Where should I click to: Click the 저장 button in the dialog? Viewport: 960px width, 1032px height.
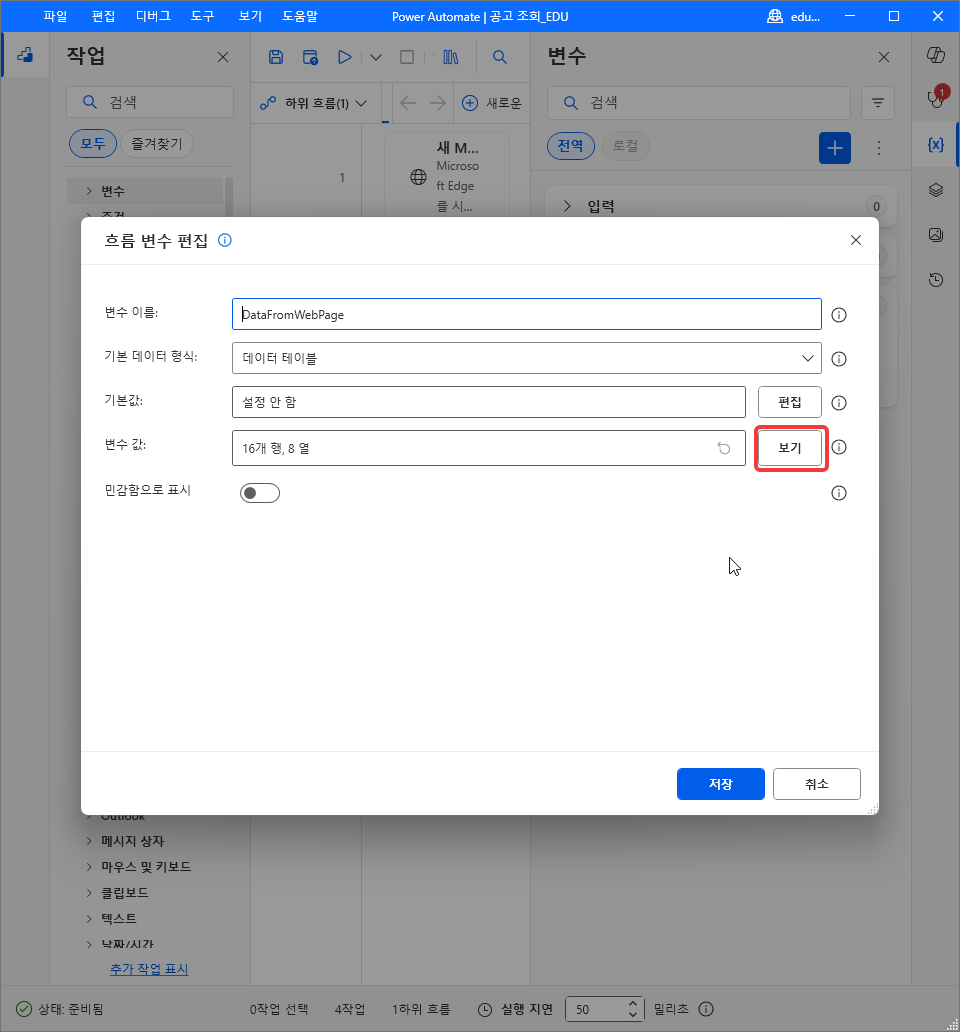(x=720, y=784)
